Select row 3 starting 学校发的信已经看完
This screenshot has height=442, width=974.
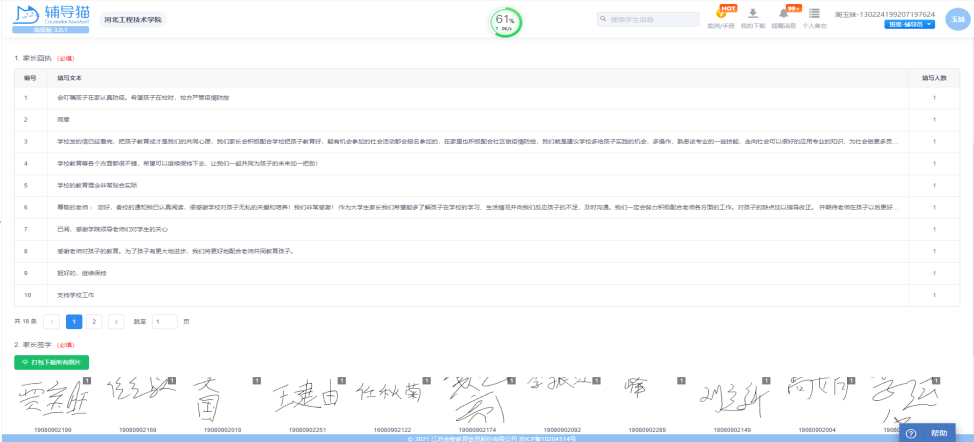(478, 142)
